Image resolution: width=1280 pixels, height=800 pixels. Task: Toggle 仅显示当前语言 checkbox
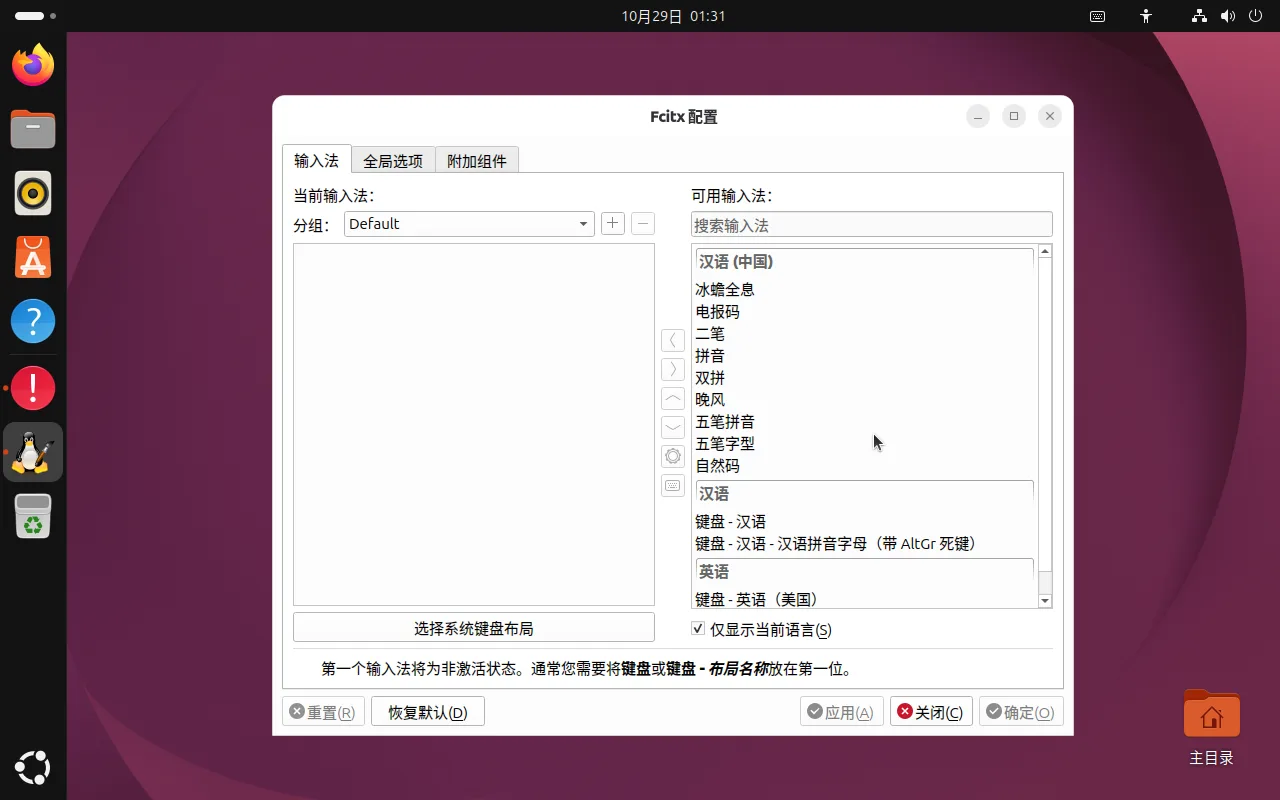click(x=698, y=628)
